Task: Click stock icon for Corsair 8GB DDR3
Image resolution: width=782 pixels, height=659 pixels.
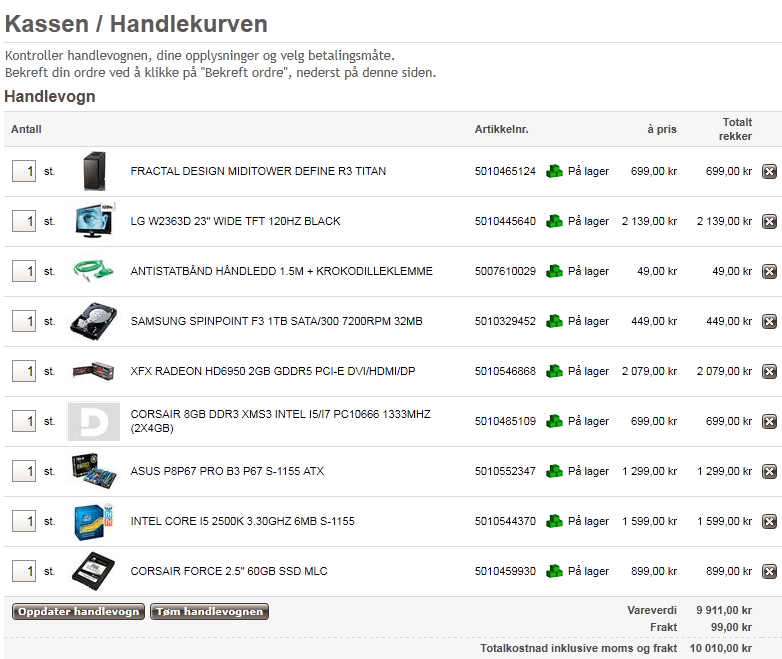Action: click(554, 421)
